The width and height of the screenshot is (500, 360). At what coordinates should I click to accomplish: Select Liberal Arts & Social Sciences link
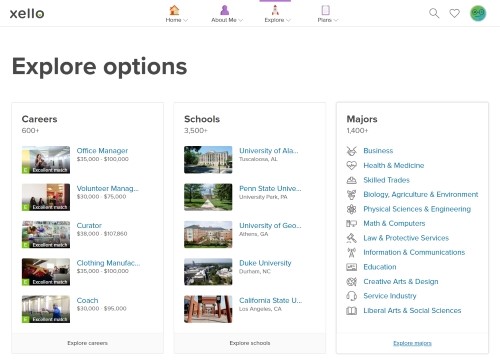412,311
